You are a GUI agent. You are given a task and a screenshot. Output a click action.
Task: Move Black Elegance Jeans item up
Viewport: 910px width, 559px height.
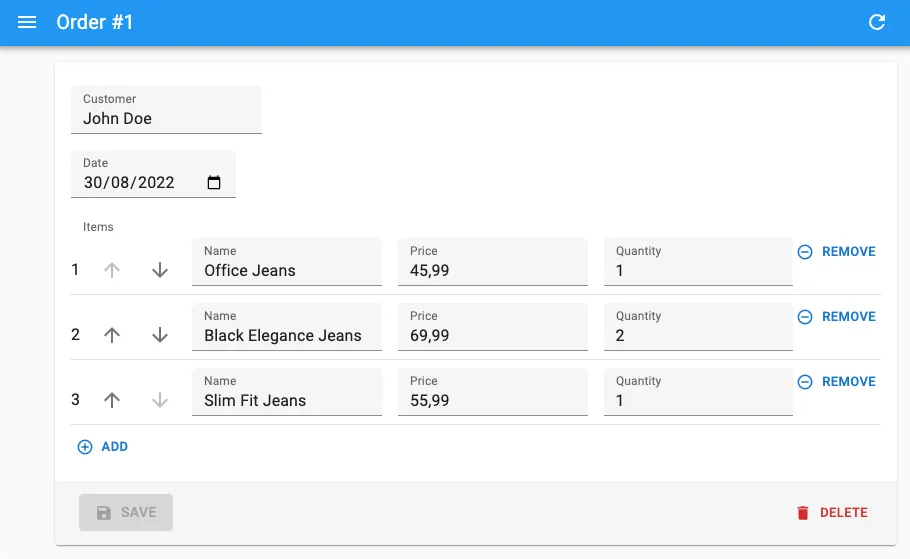tap(112, 335)
